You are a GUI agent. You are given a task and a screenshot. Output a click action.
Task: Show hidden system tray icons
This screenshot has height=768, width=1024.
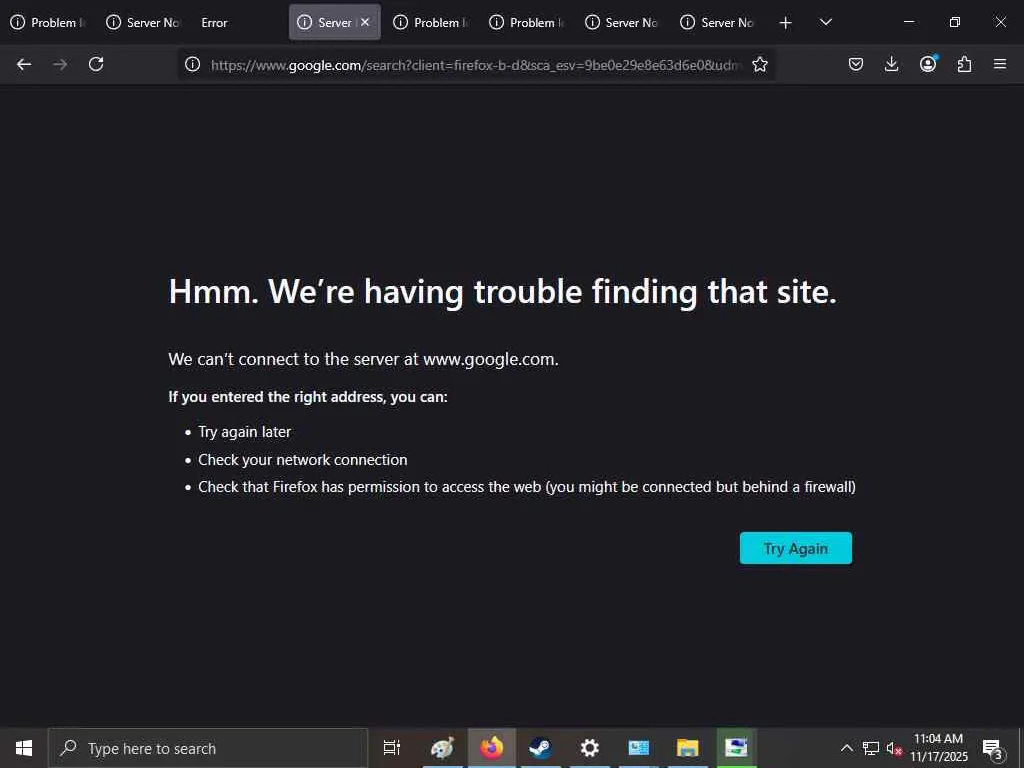[x=846, y=748]
